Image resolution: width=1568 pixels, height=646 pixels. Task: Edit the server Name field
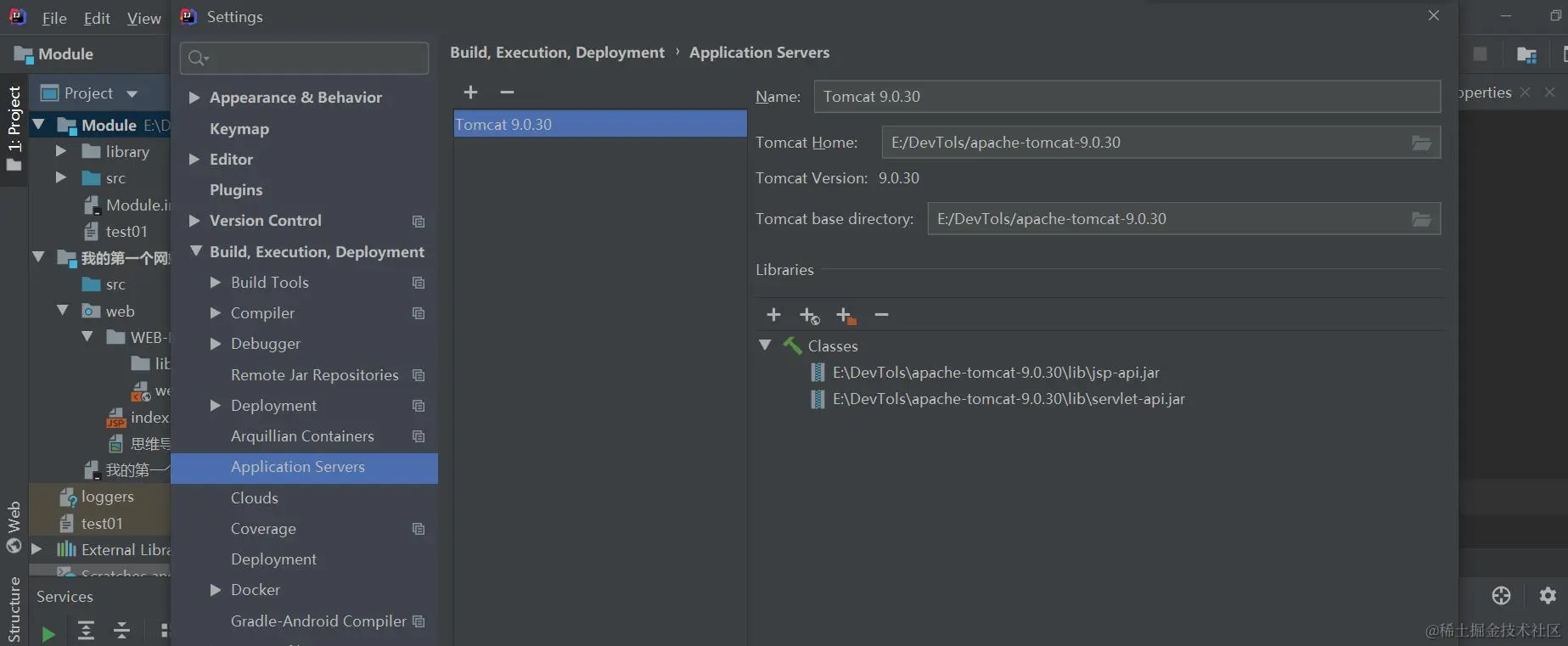tap(1127, 97)
